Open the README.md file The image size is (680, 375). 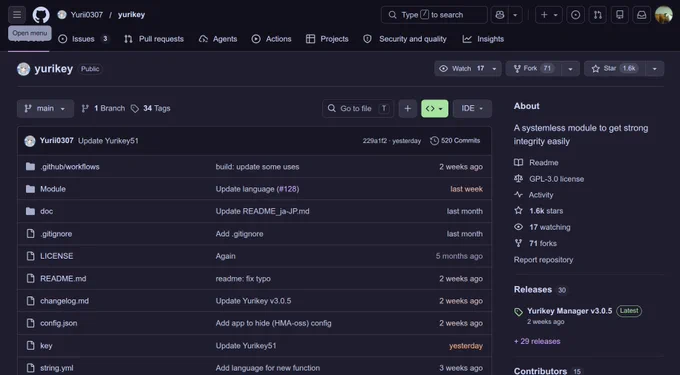(63, 279)
